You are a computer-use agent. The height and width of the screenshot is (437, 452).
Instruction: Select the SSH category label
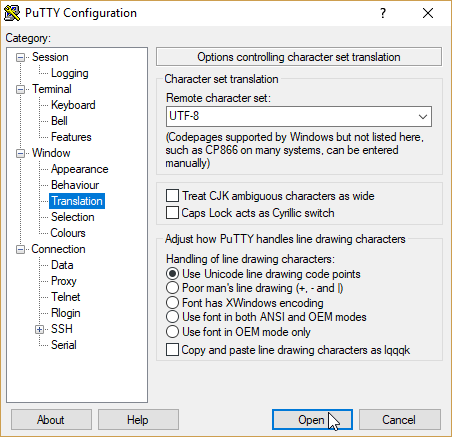[62, 329]
